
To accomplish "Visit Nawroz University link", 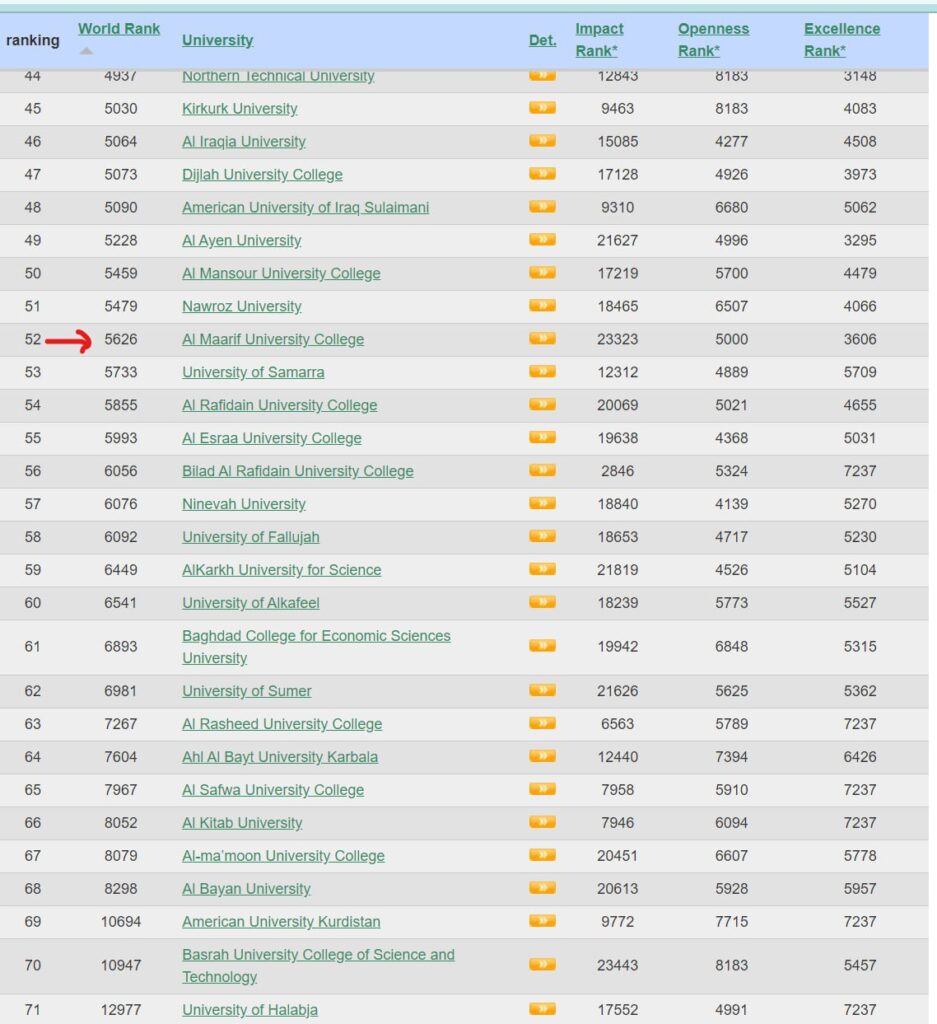I will (x=242, y=306).
